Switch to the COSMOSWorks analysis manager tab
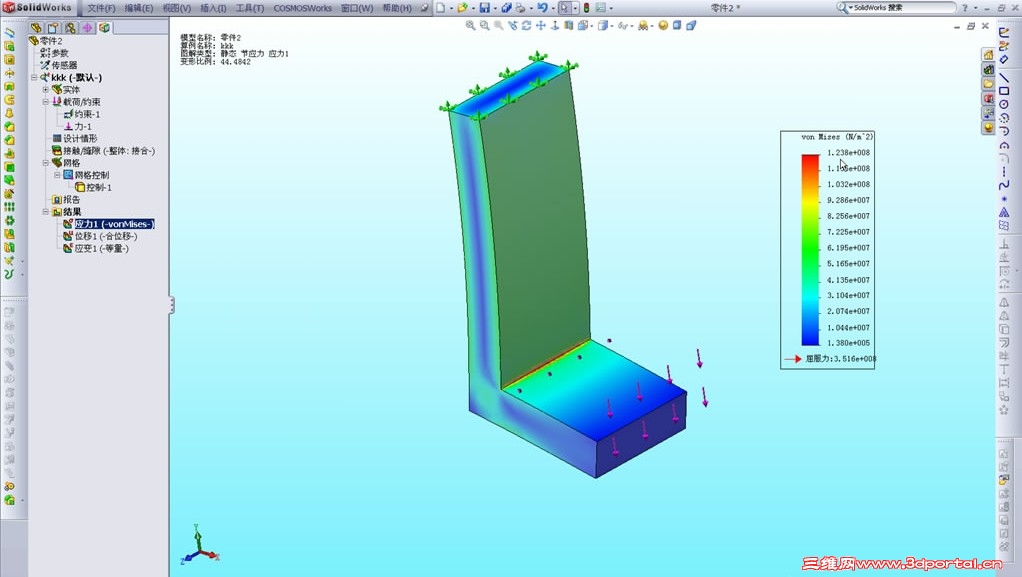 pos(104,27)
